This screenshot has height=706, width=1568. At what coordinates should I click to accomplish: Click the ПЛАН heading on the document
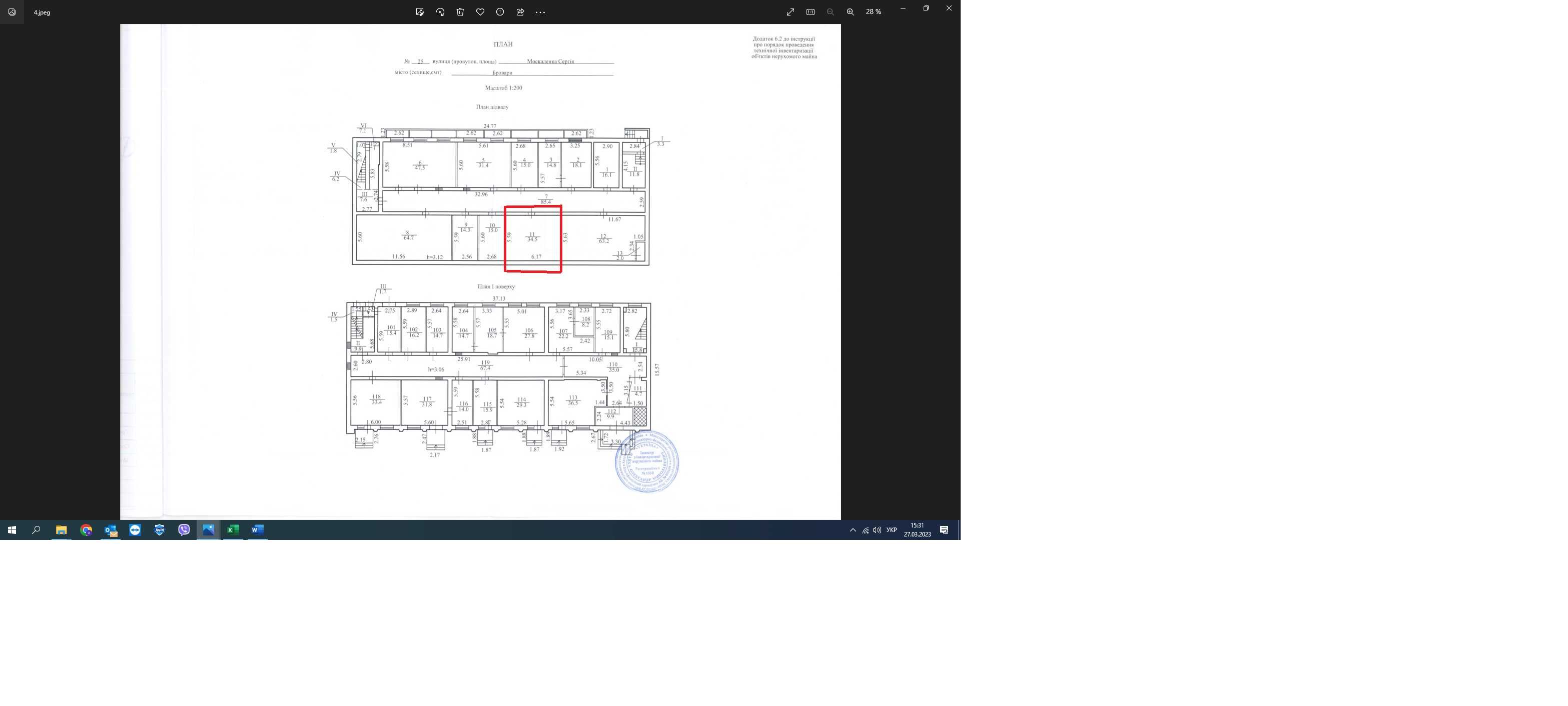click(503, 44)
